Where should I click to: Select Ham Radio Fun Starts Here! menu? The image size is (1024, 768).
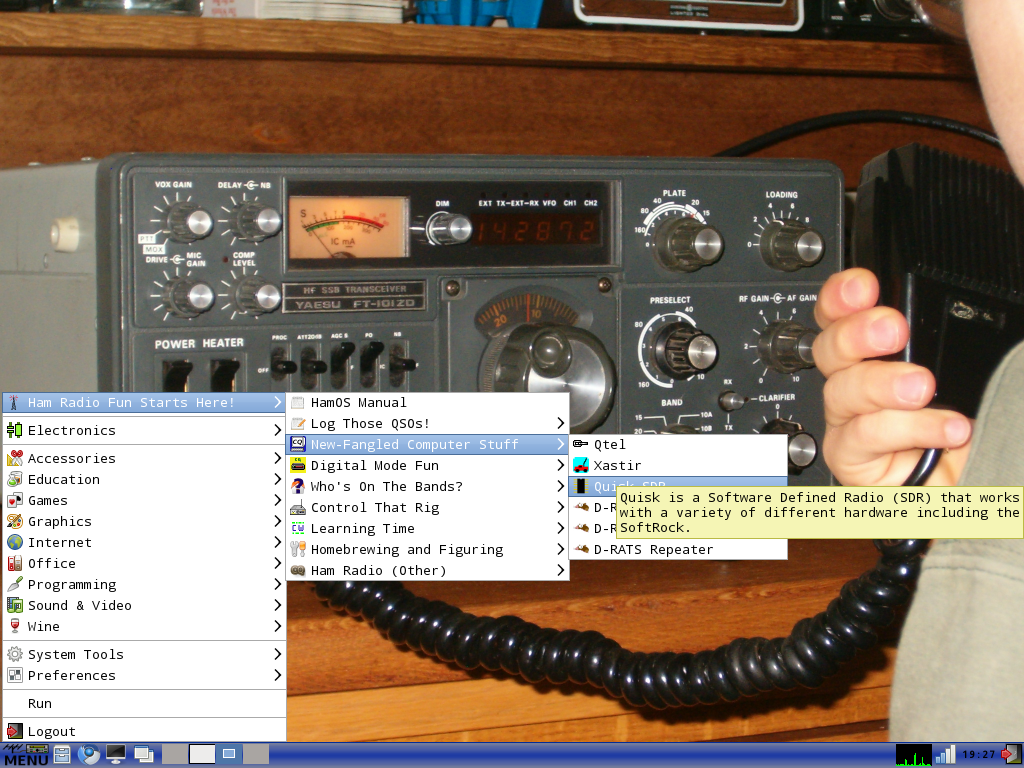144,403
